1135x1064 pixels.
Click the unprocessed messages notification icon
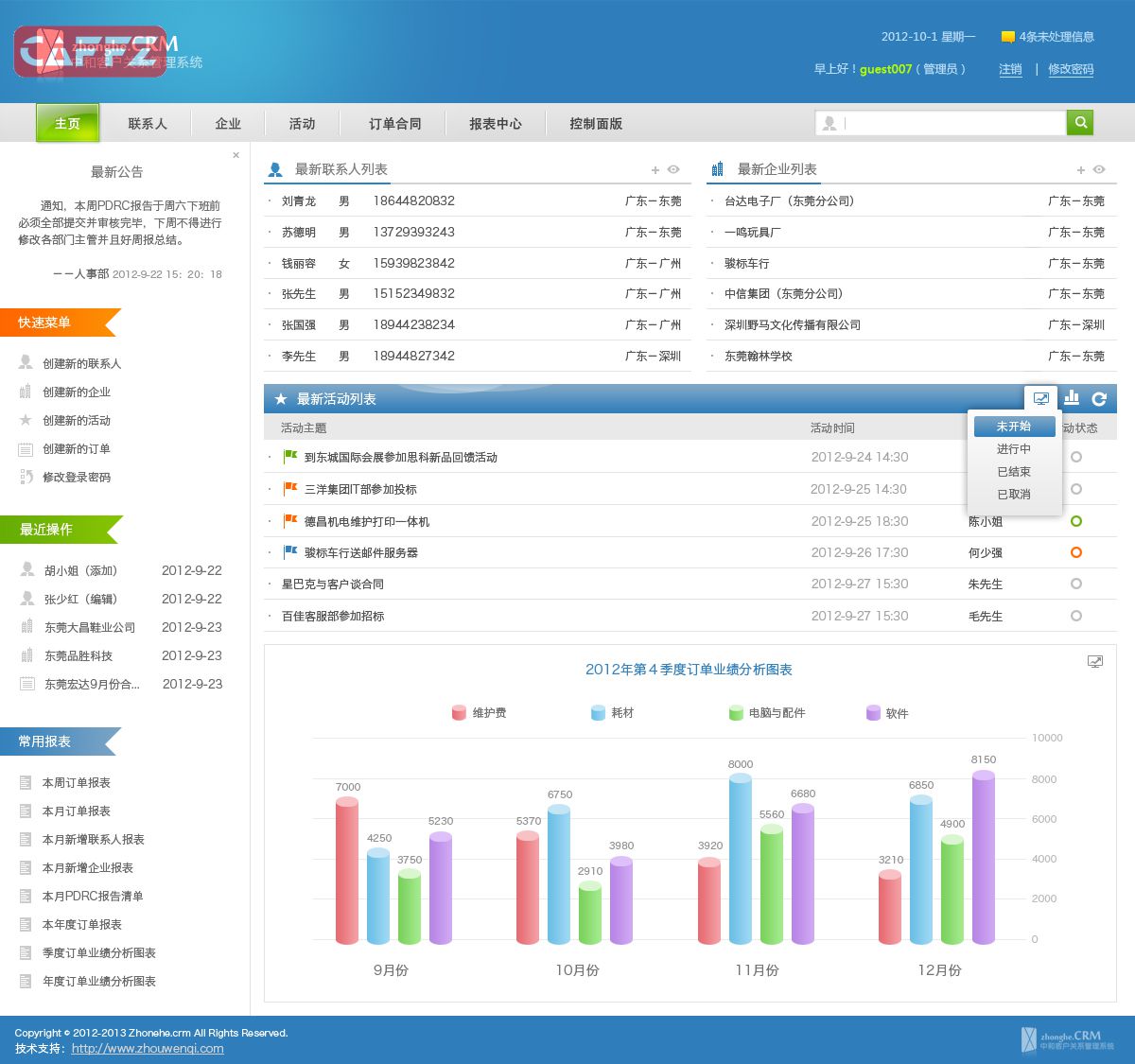[x=1007, y=37]
